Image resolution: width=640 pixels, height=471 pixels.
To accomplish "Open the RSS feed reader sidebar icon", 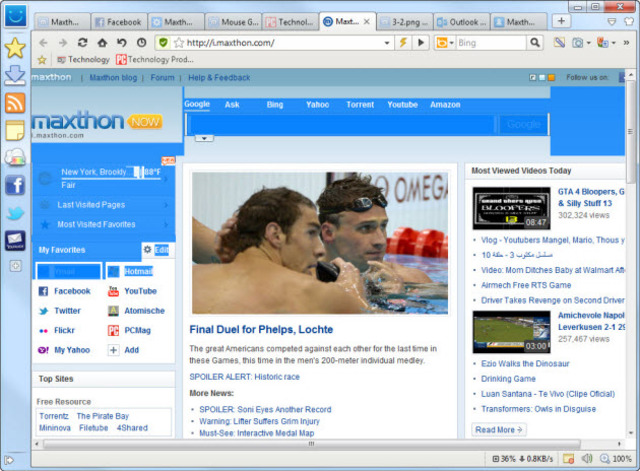I will pos(15,103).
